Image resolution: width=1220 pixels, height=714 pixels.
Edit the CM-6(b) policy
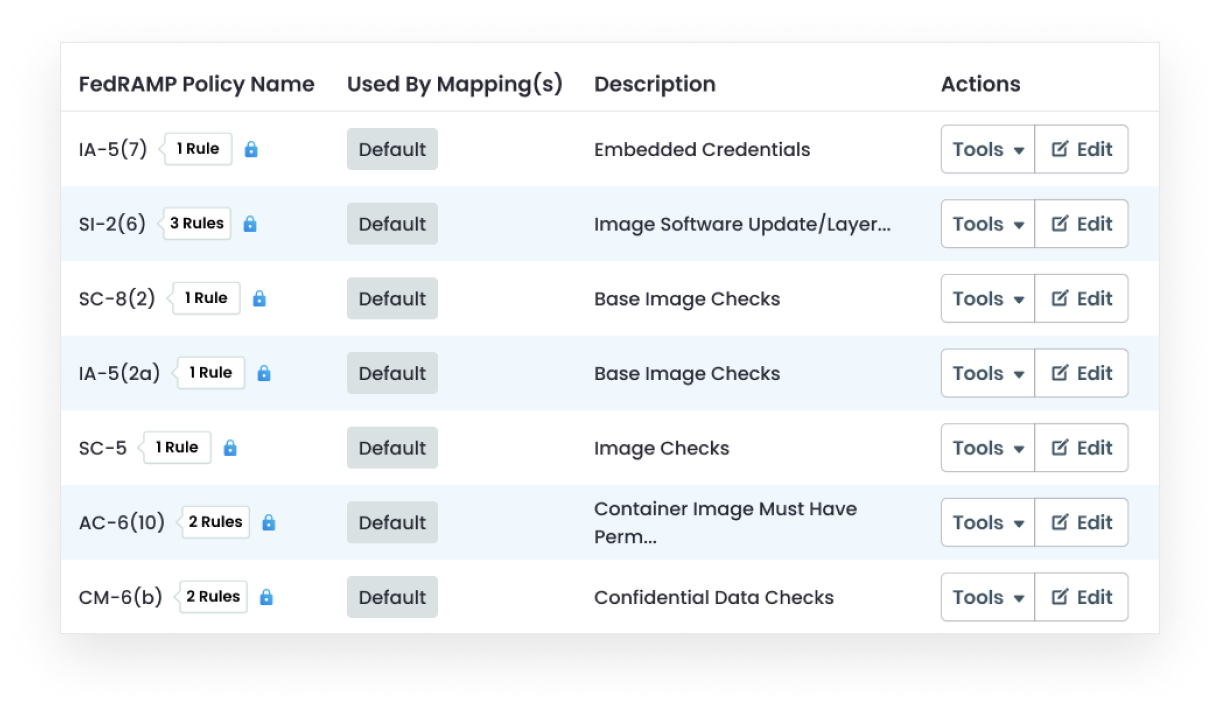pyautogui.click(x=1082, y=597)
